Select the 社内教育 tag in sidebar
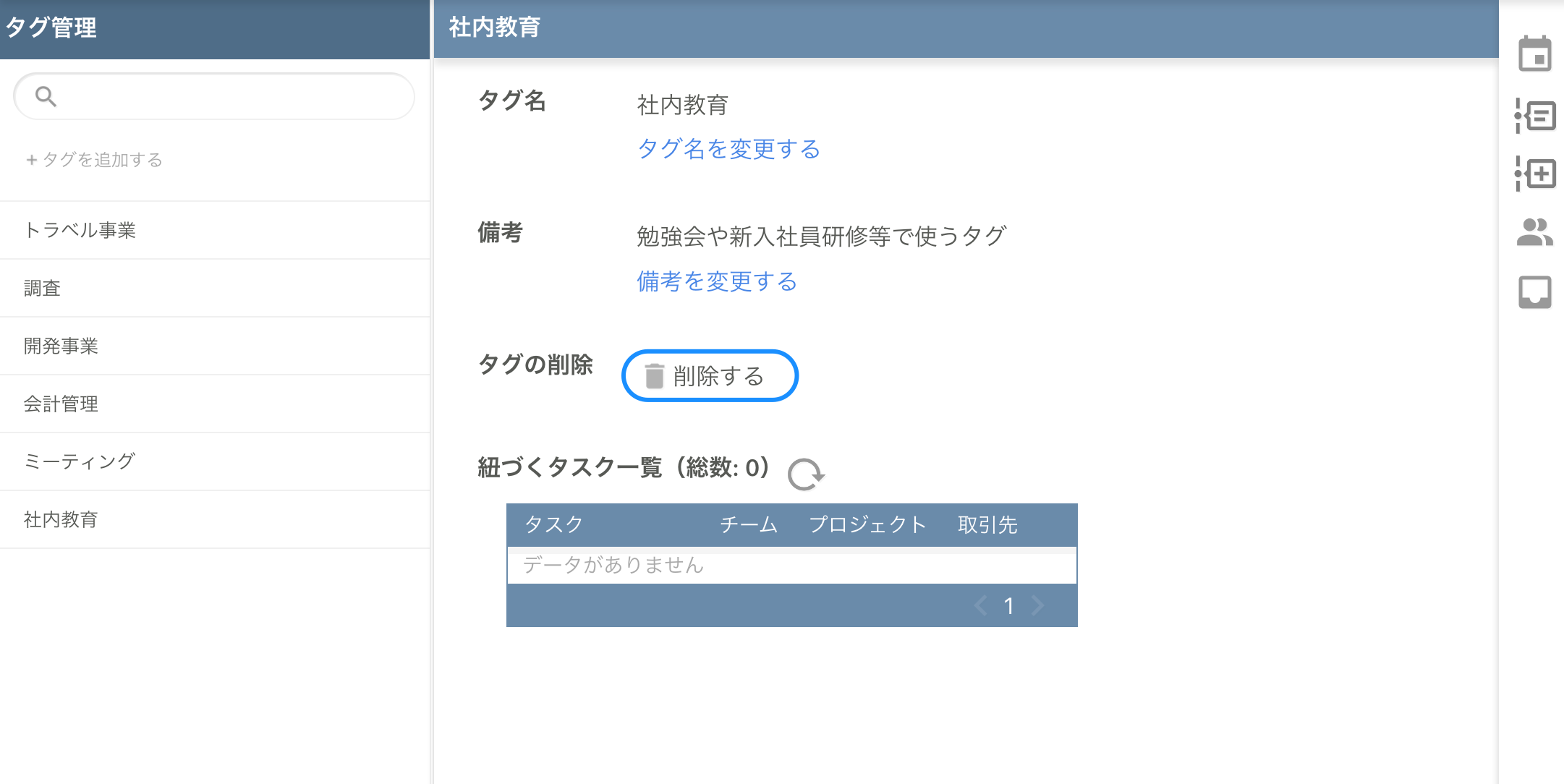1564x784 pixels. [62, 519]
